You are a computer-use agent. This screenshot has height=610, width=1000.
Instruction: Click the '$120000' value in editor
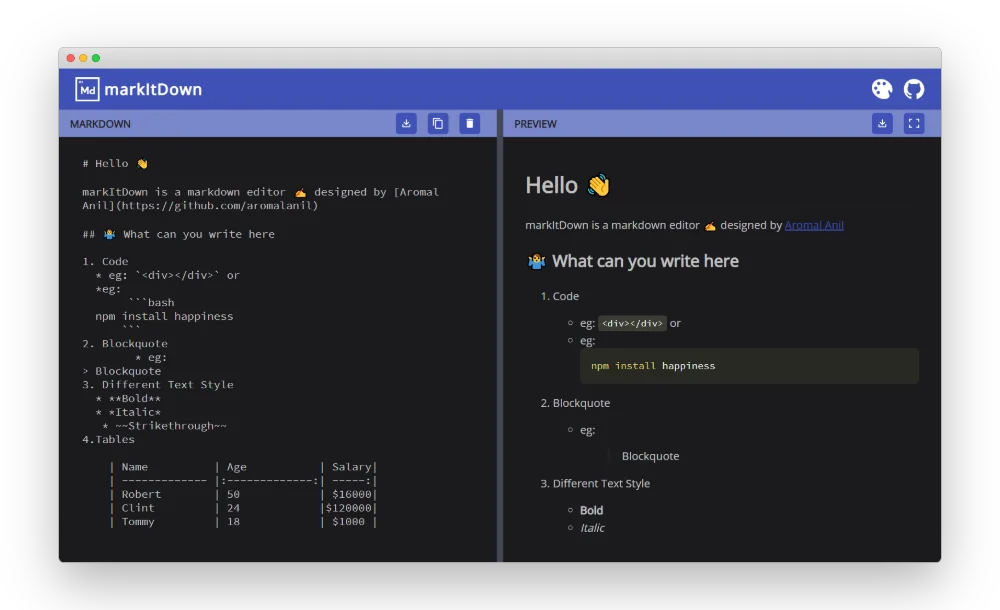pos(348,509)
